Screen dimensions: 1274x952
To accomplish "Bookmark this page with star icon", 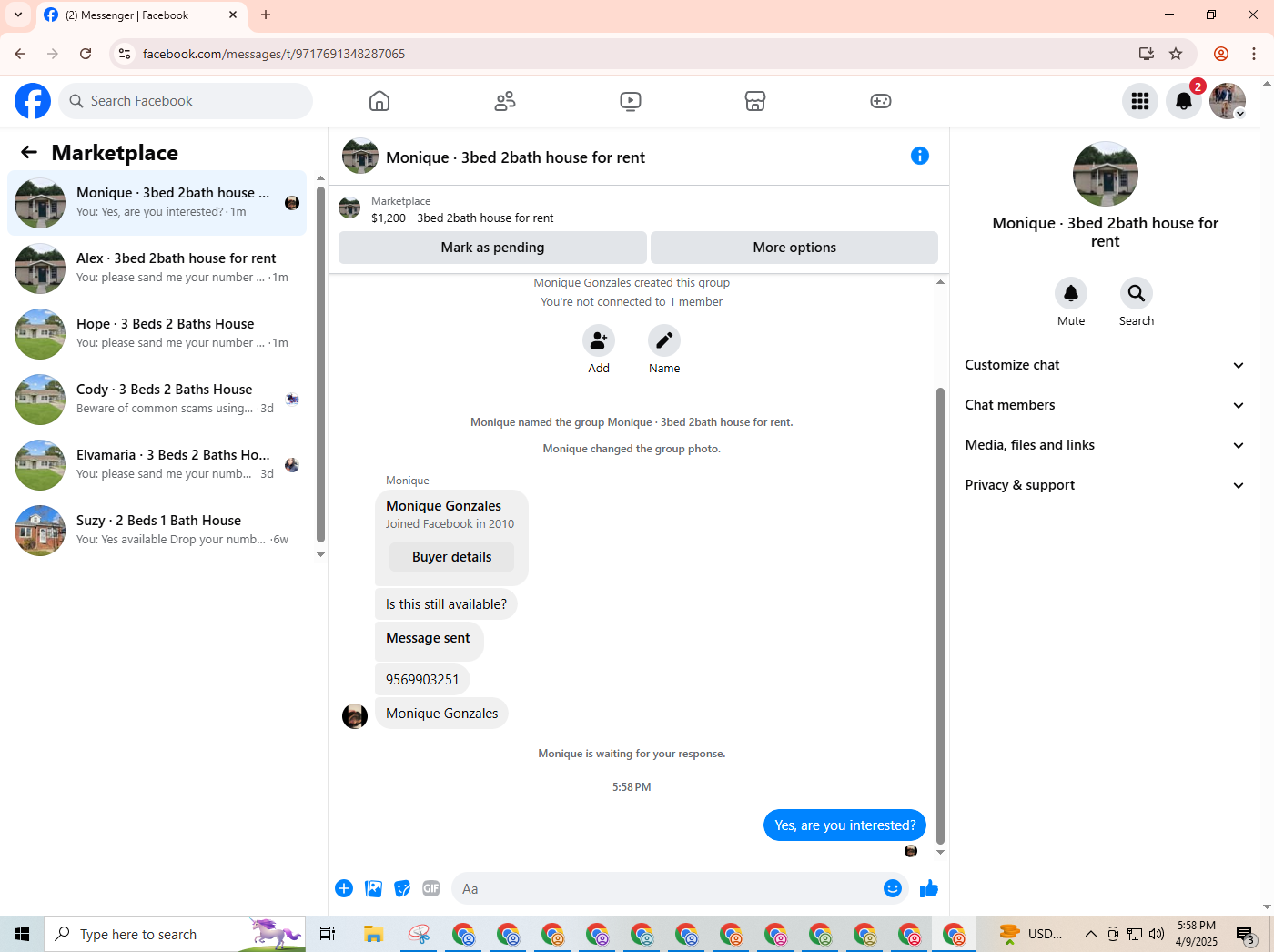I will tap(1176, 54).
